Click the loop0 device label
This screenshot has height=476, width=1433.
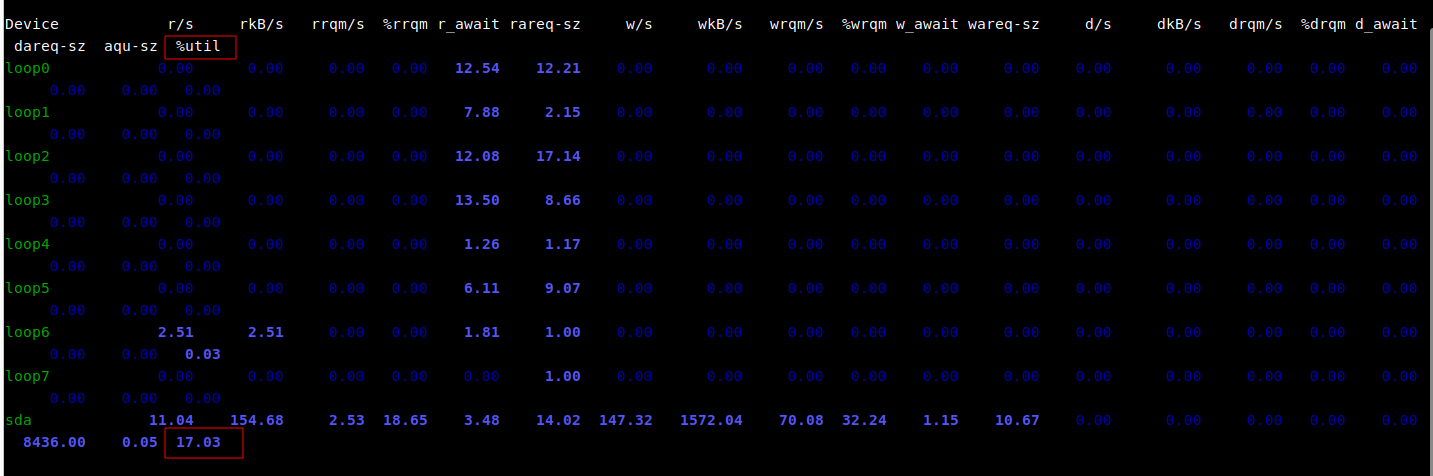(27, 68)
